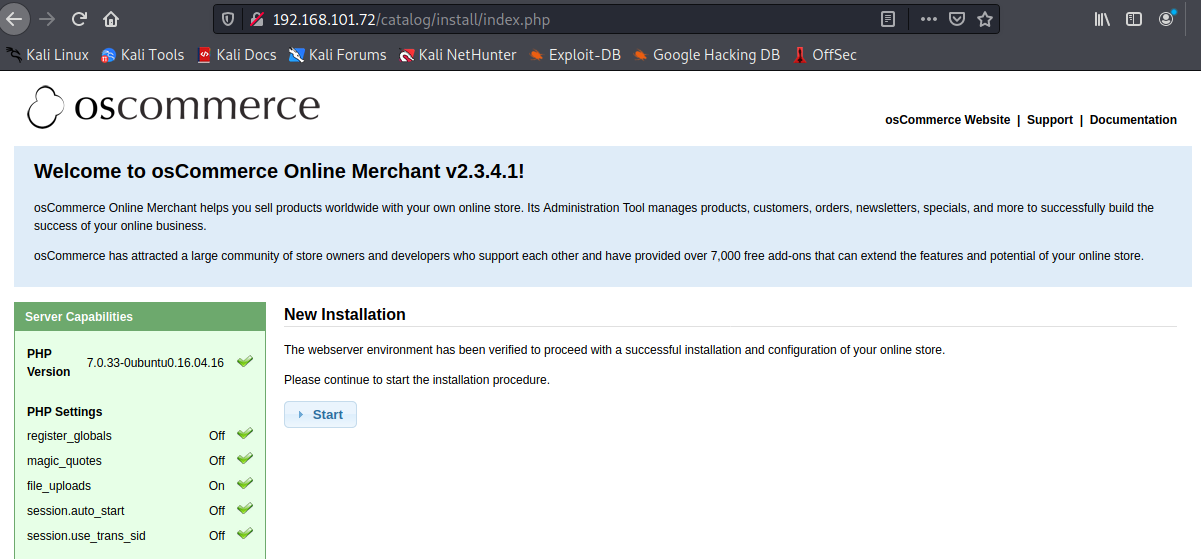The image size is (1201, 559).
Task: Click the session.auto_start green checkmark
Action: pos(245,509)
